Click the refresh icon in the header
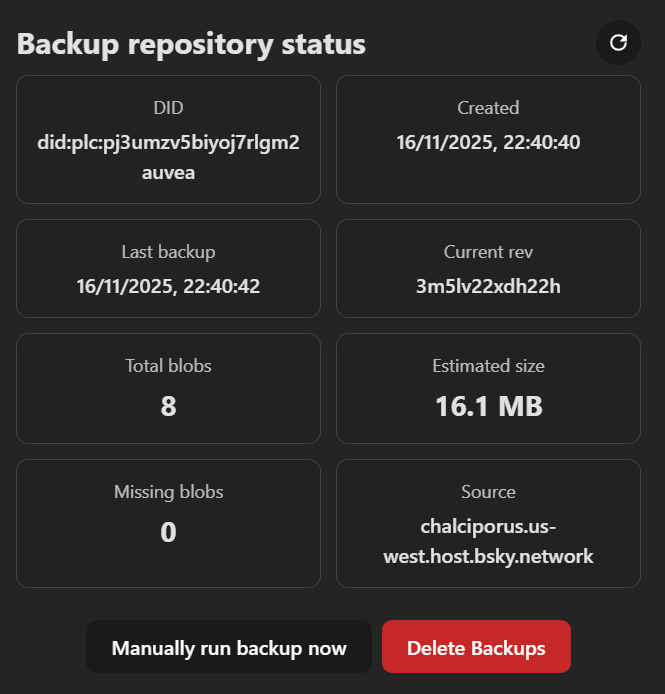The height and width of the screenshot is (694, 665). tap(618, 42)
